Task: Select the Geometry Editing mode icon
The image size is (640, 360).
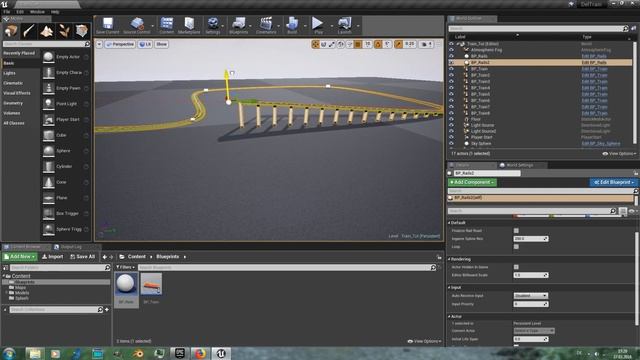Action: 81,31
